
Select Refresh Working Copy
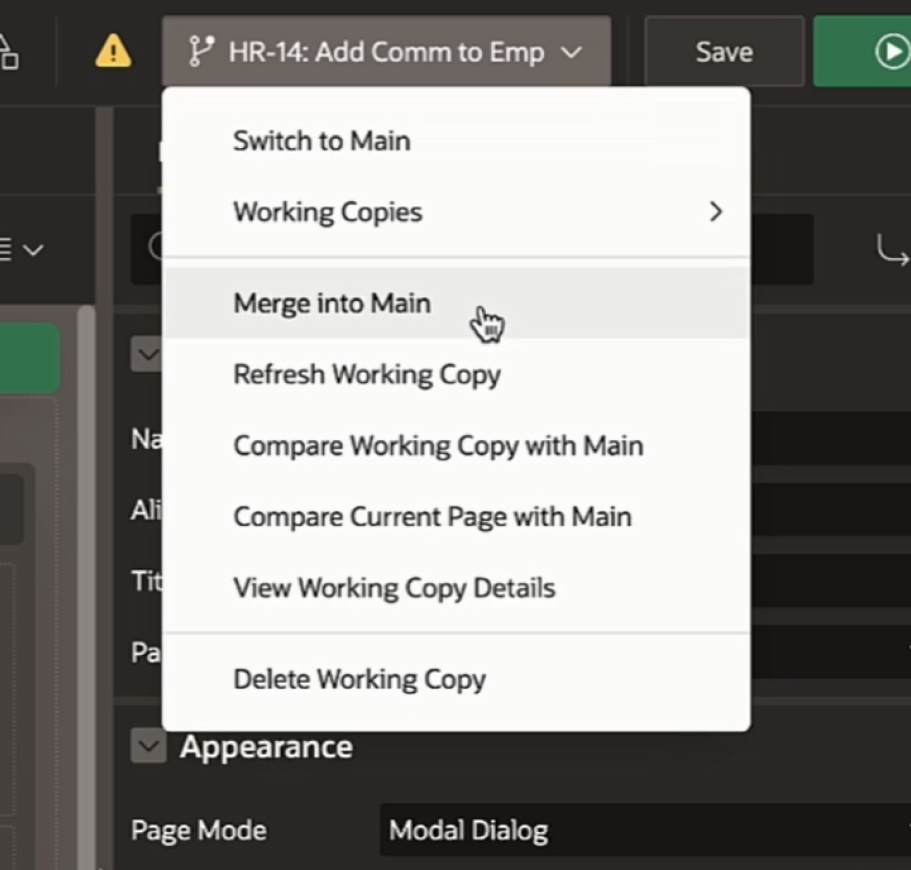click(x=366, y=375)
